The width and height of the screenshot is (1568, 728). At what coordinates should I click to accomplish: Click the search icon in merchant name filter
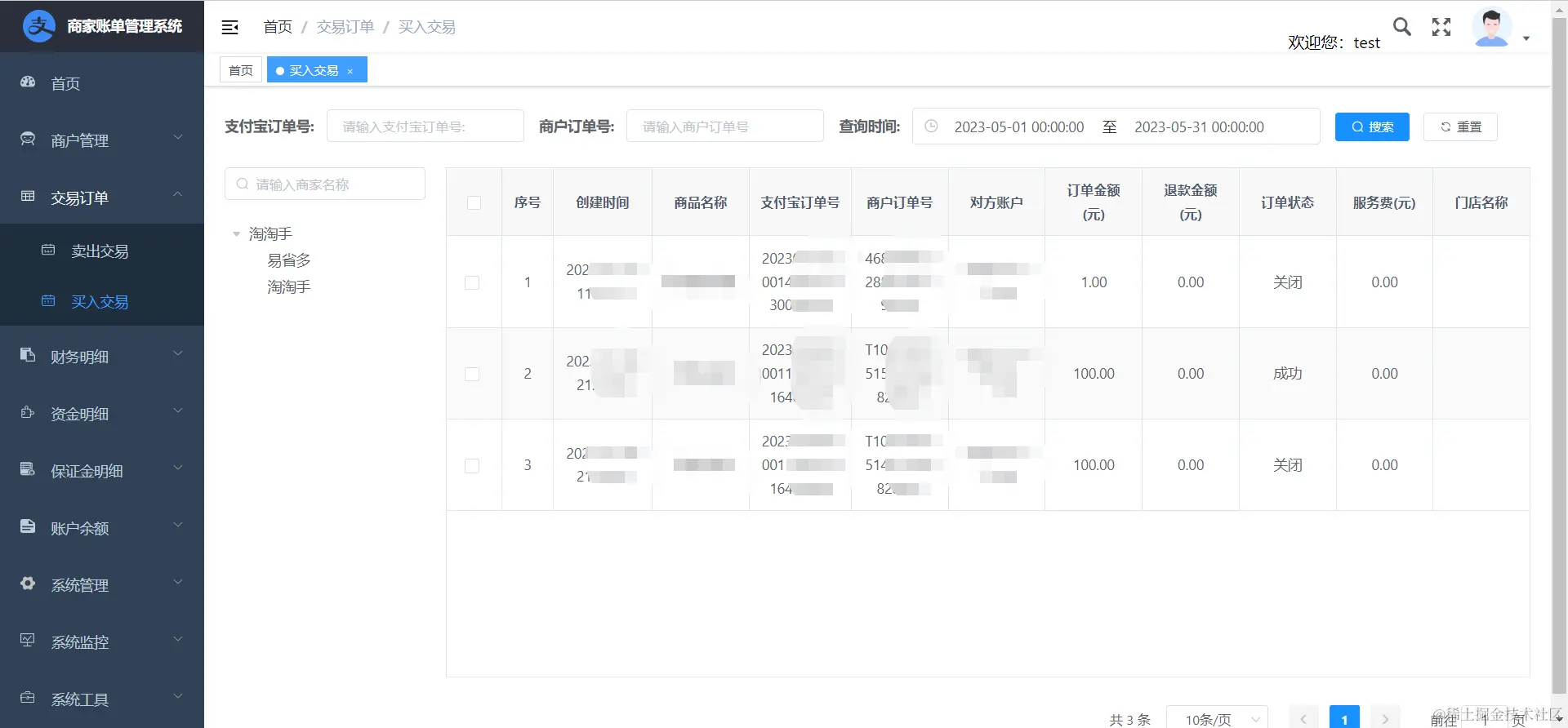(243, 184)
